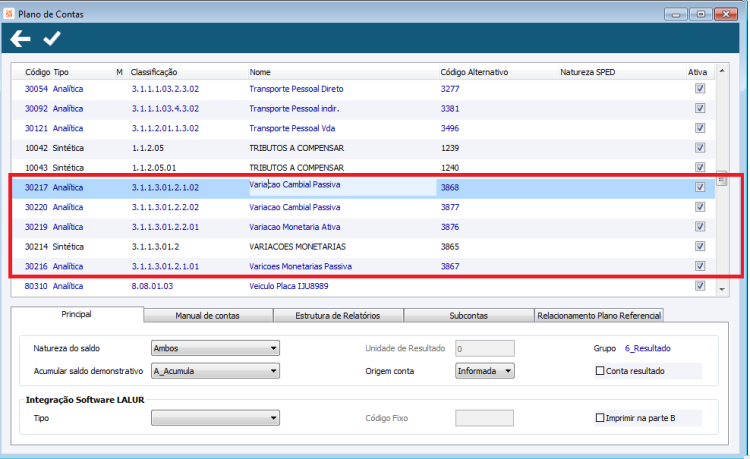This screenshot has width=750, height=459.
Task: Toggle Ativa checkbox for Veiculo Placa IJU8989
Action: tap(700, 286)
